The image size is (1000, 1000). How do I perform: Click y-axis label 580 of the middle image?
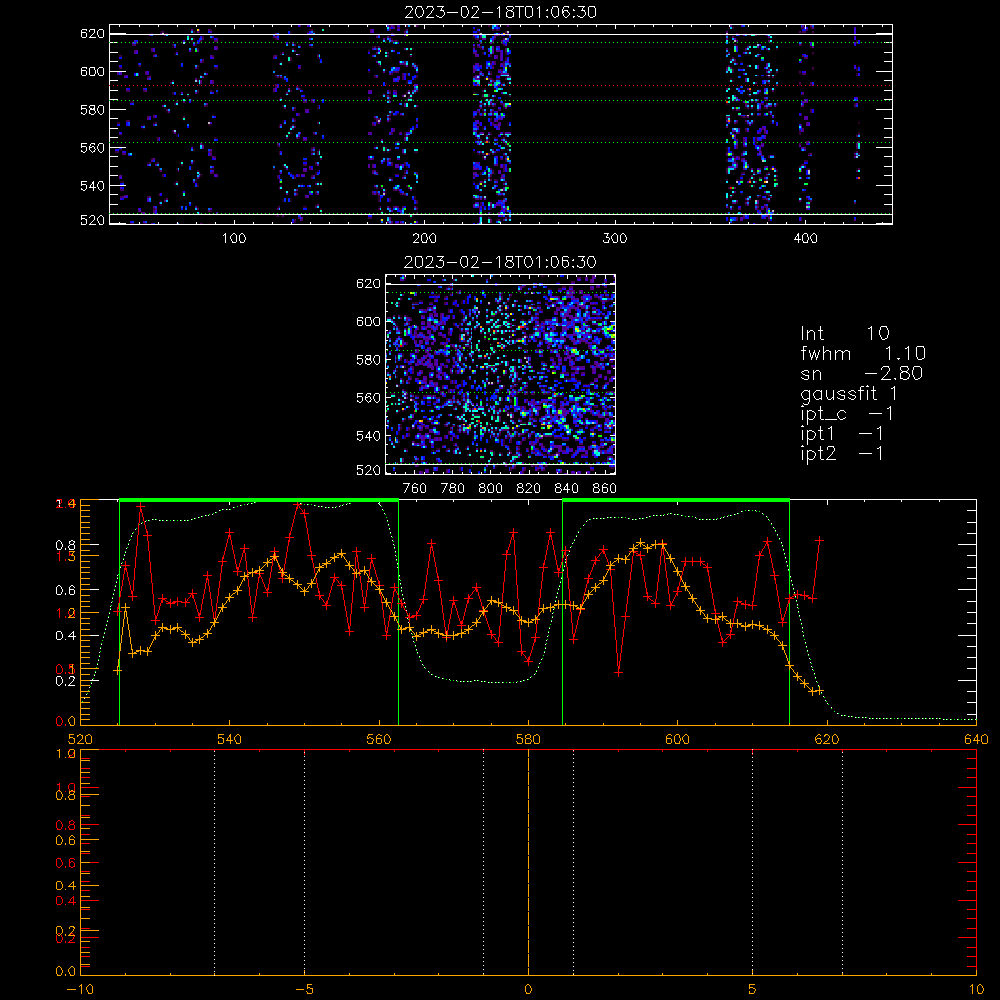point(369,360)
